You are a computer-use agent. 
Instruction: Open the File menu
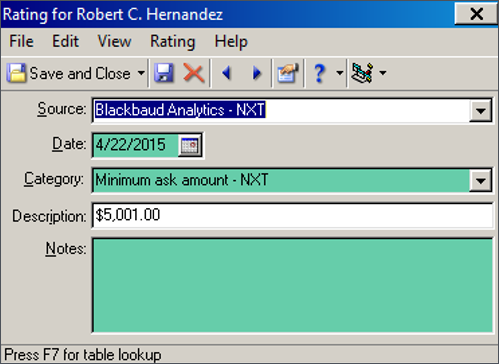pyautogui.click(x=21, y=42)
